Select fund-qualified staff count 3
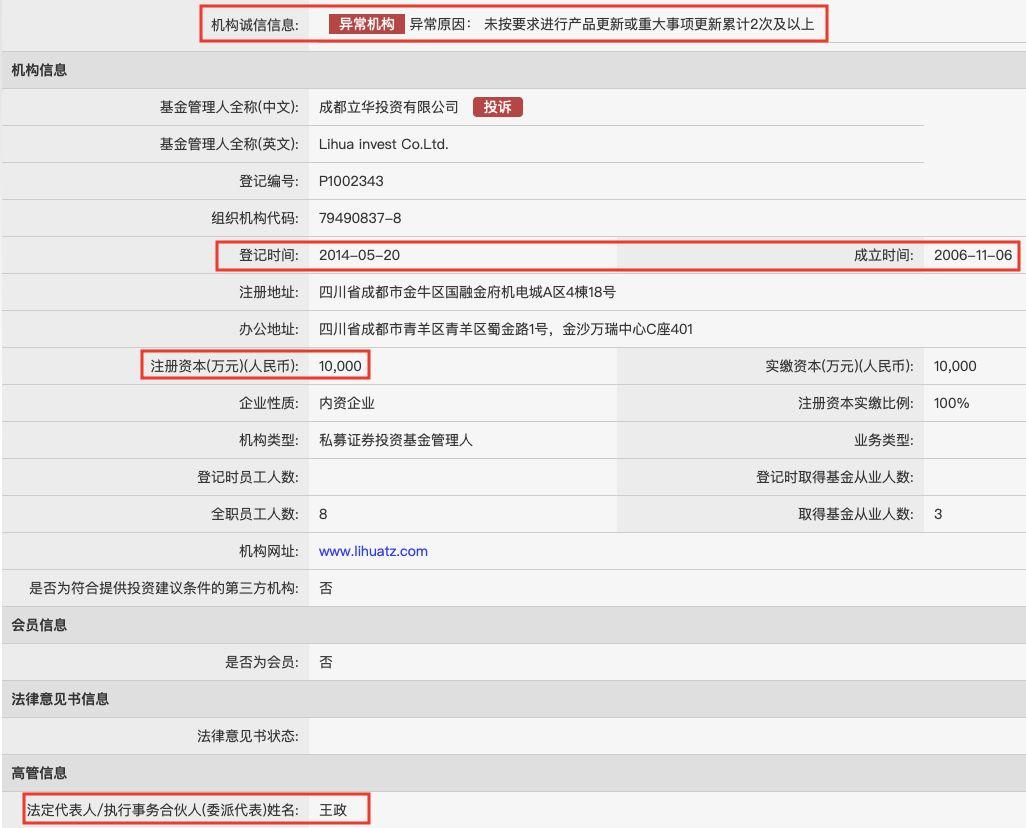The height and width of the screenshot is (828, 1026). [x=938, y=514]
